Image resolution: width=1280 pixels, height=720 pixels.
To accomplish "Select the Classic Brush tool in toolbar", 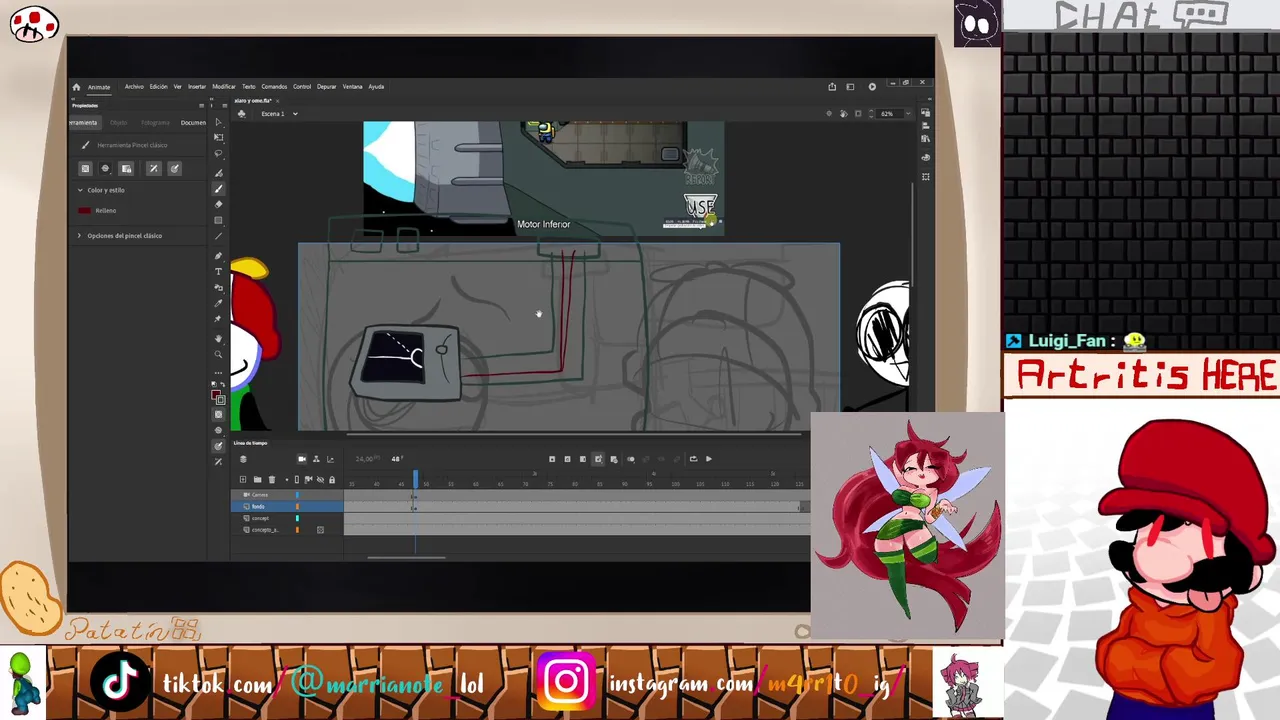I will point(218,188).
